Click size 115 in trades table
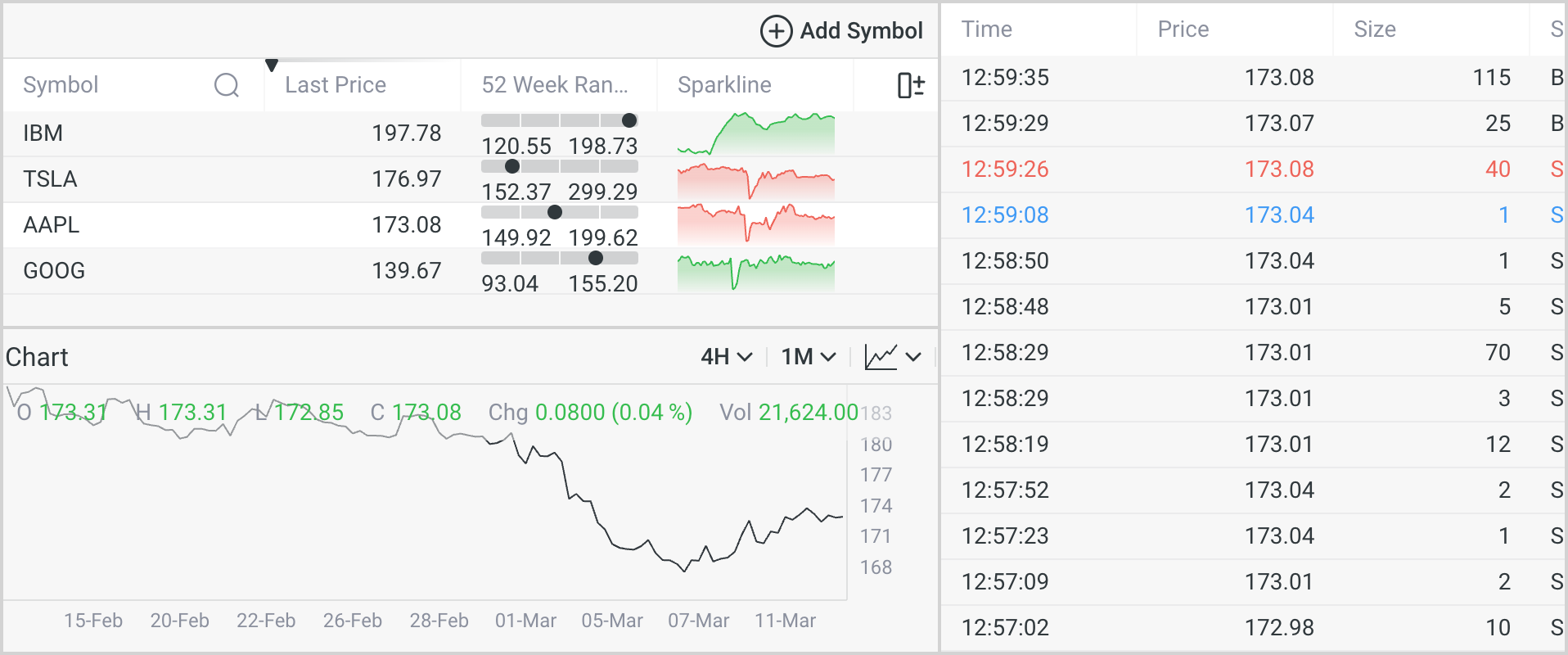1568x655 pixels. pos(1491,77)
